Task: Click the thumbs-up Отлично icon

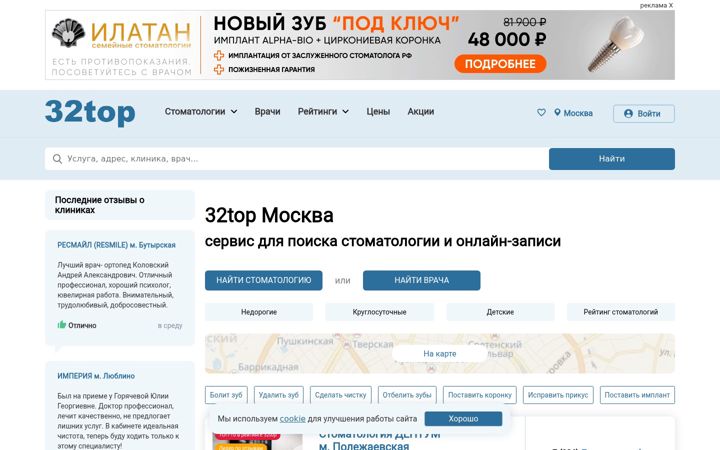Action: coord(62,325)
